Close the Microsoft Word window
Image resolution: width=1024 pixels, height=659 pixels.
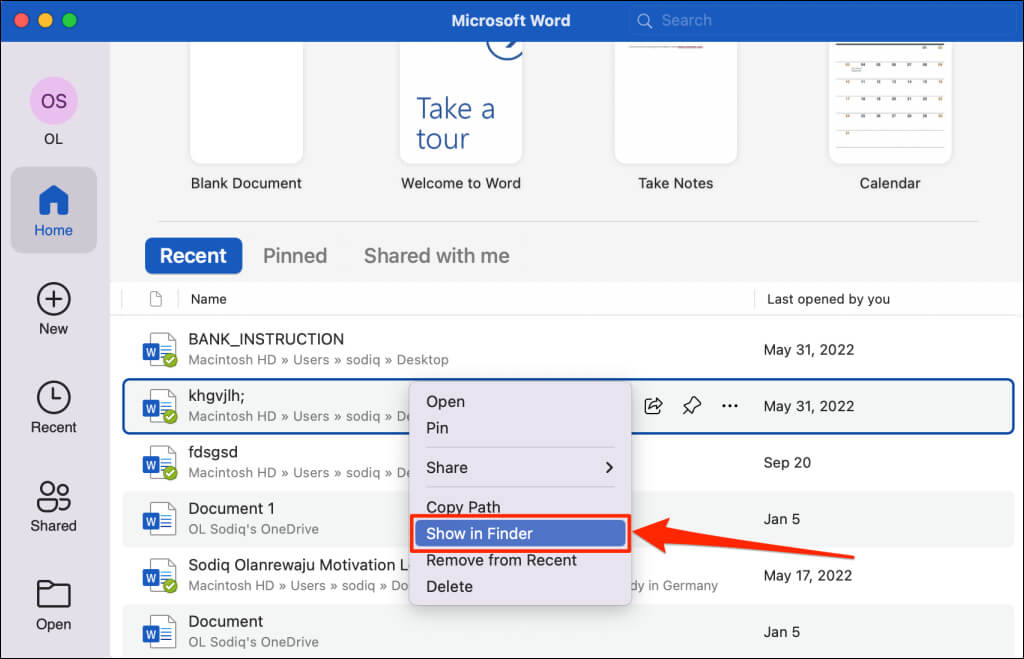(22, 21)
